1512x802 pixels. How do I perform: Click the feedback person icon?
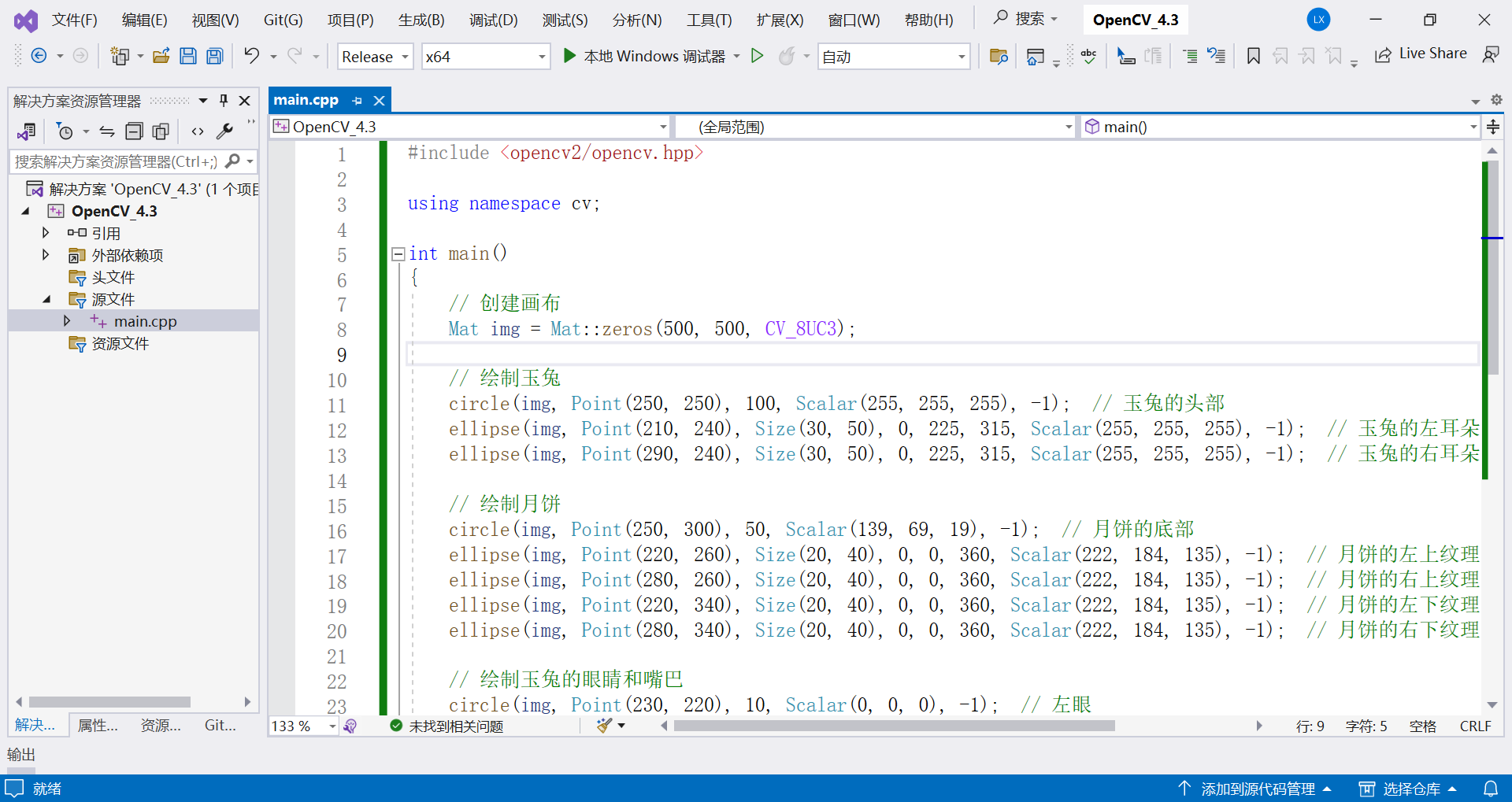click(1491, 54)
